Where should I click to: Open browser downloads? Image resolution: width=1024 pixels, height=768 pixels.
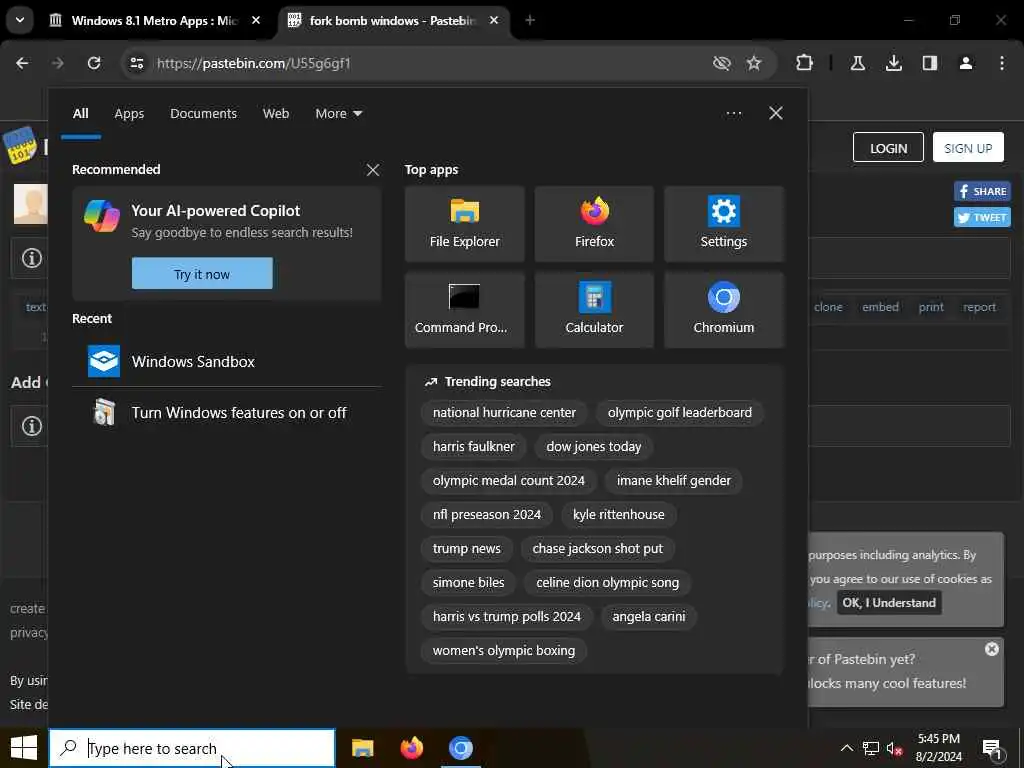[x=893, y=63]
